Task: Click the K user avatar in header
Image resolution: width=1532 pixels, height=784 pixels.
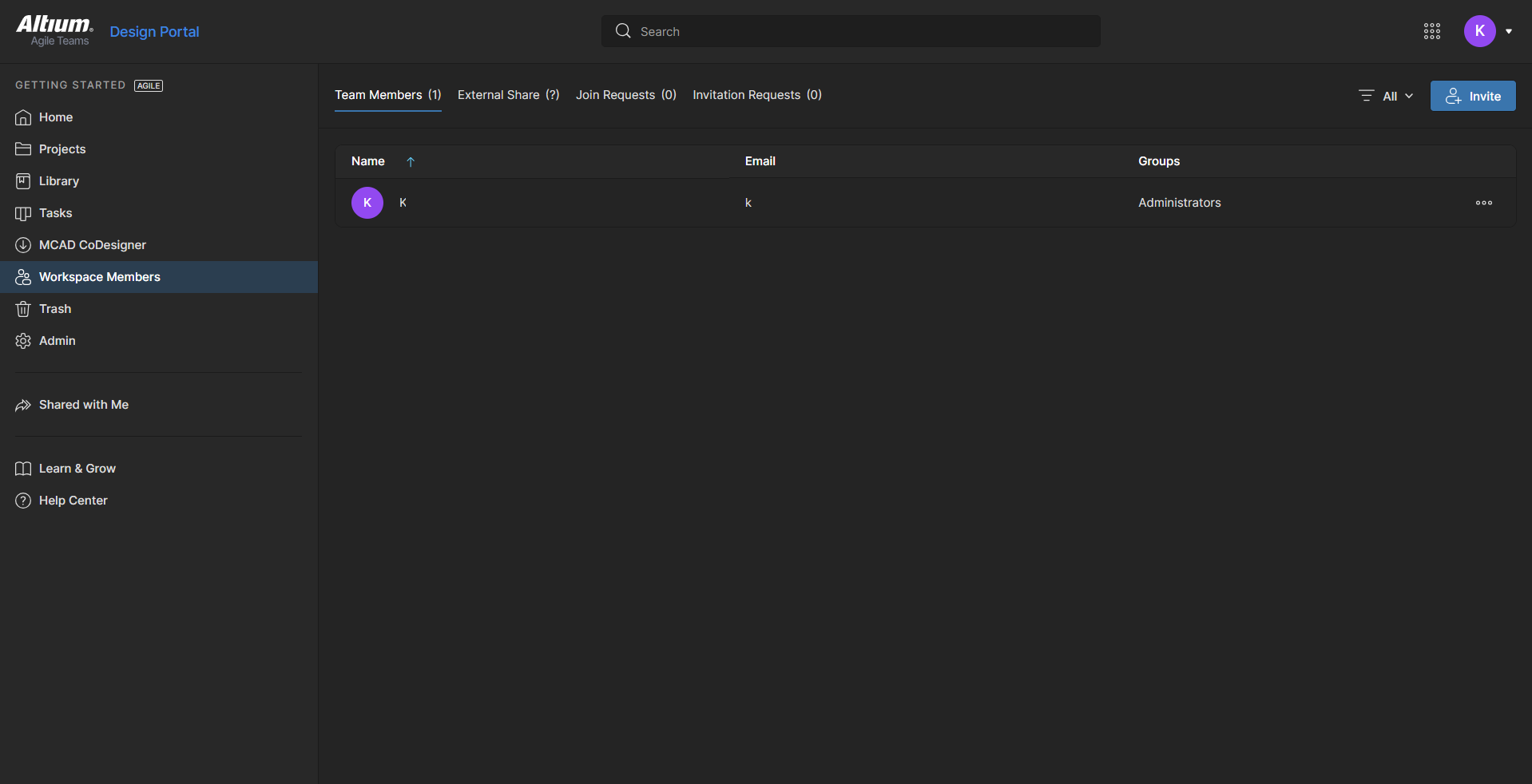Action: click(1480, 31)
